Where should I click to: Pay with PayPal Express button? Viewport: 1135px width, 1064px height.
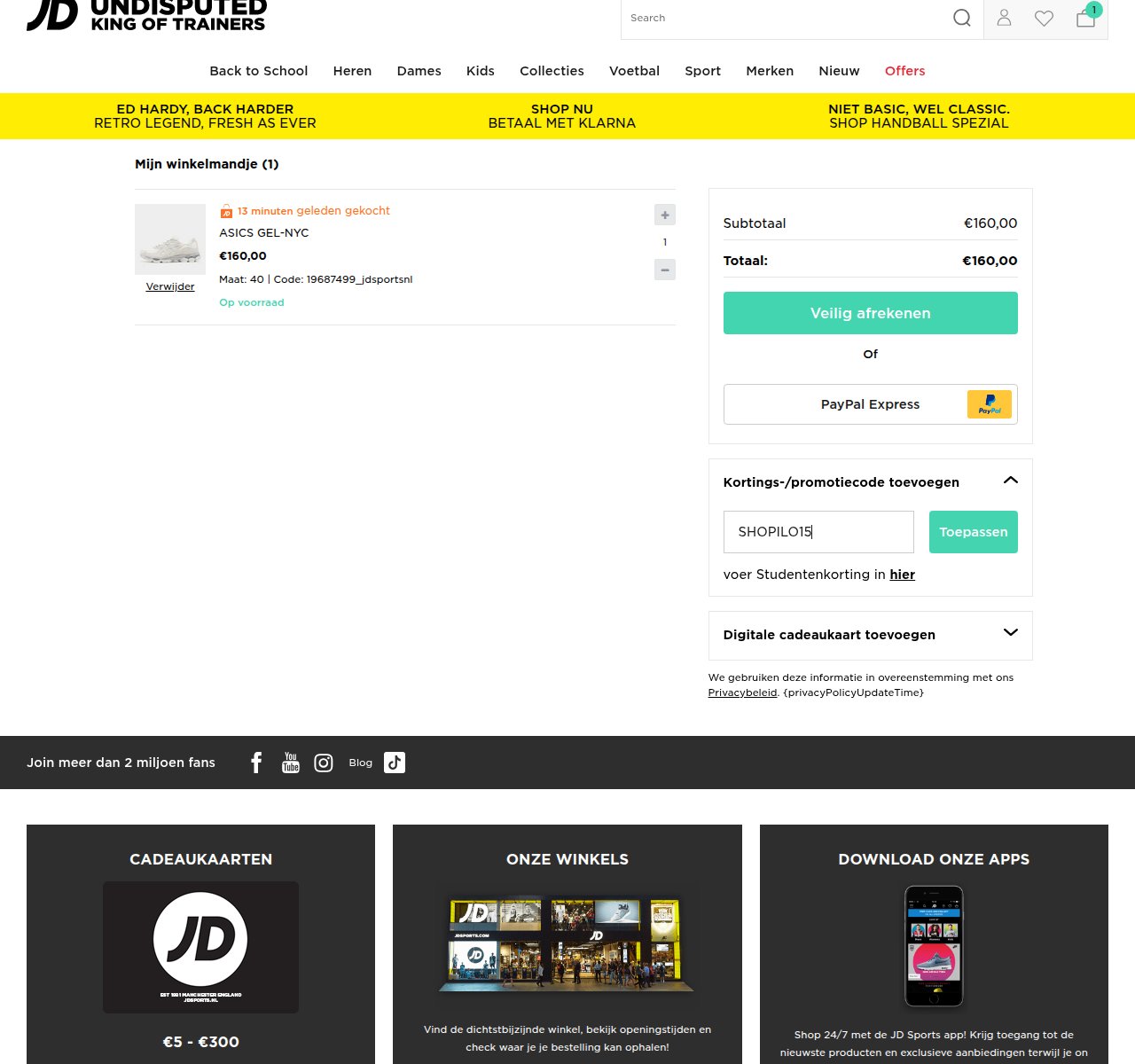tap(871, 404)
